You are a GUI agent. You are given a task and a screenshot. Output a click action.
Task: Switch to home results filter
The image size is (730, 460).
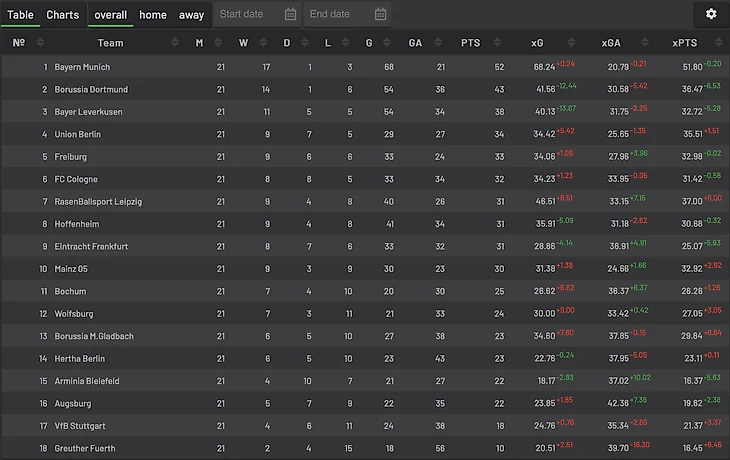click(153, 15)
